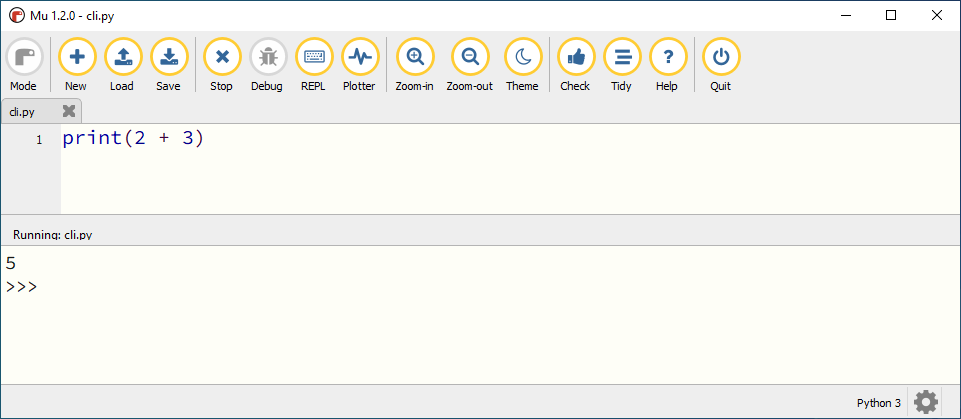Load a file from disk
The width and height of the screenshot is (961, 419).
tap(122, 64)
